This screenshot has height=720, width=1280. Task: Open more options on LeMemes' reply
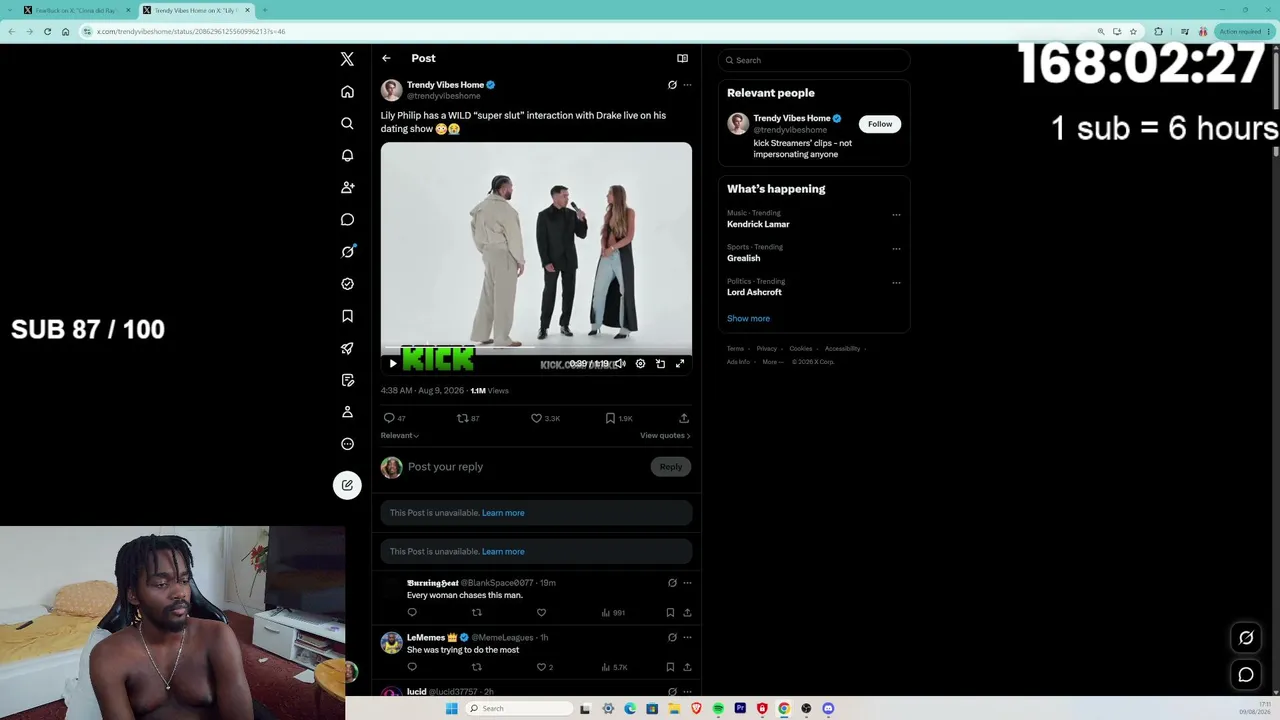point(687,637)
